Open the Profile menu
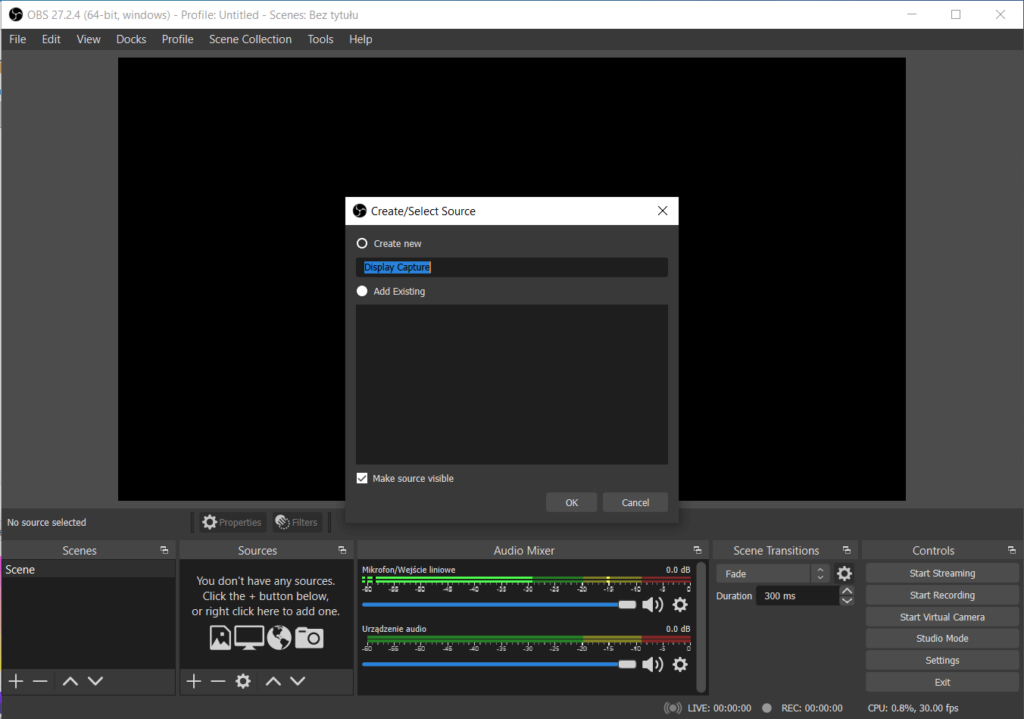The width and height of the screenshot is (1024, 719). point(177,39)
